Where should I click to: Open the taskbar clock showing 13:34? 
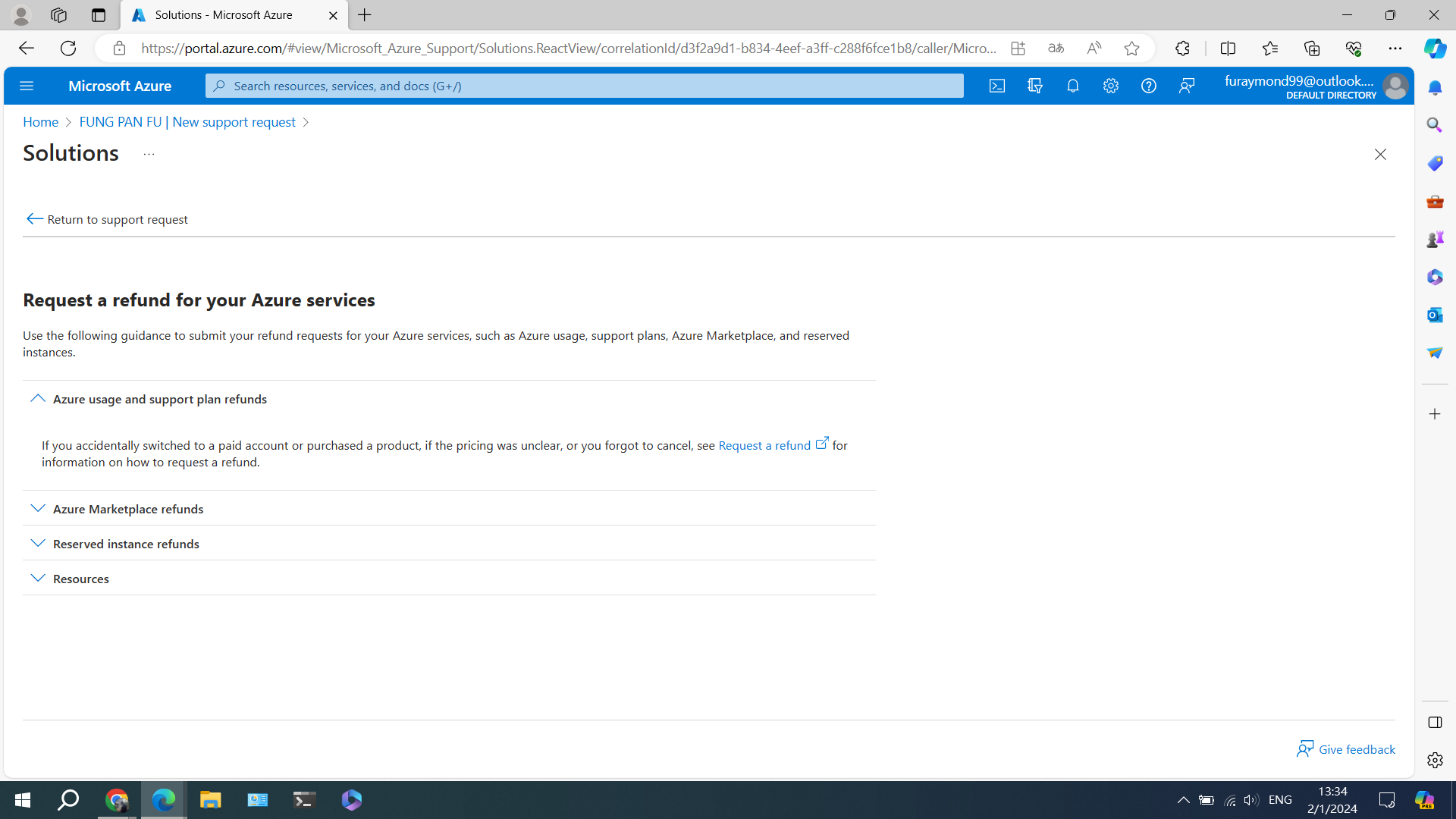[x=1332, y=800]
